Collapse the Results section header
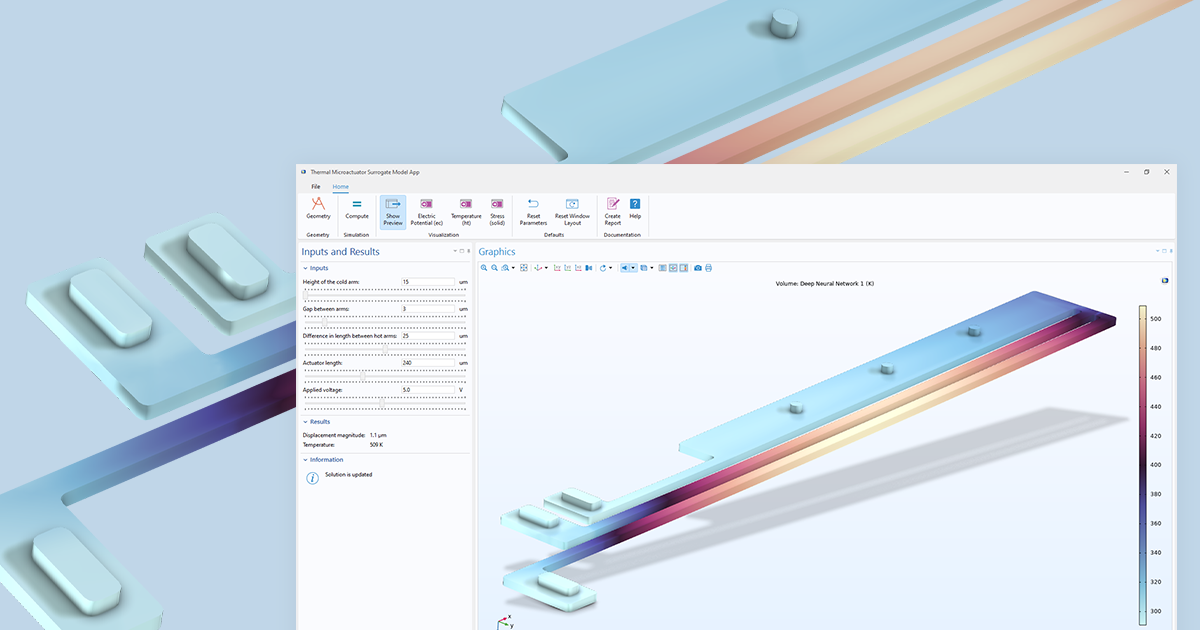 (x=306, y=421)
